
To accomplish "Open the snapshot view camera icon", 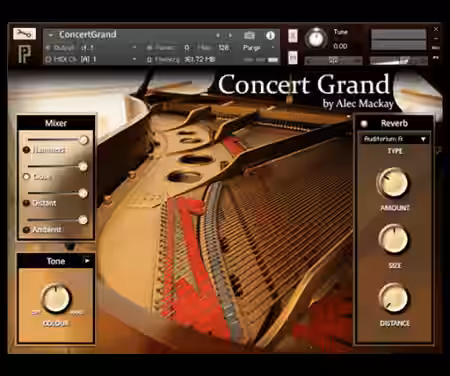I will [x=249, y=35].
